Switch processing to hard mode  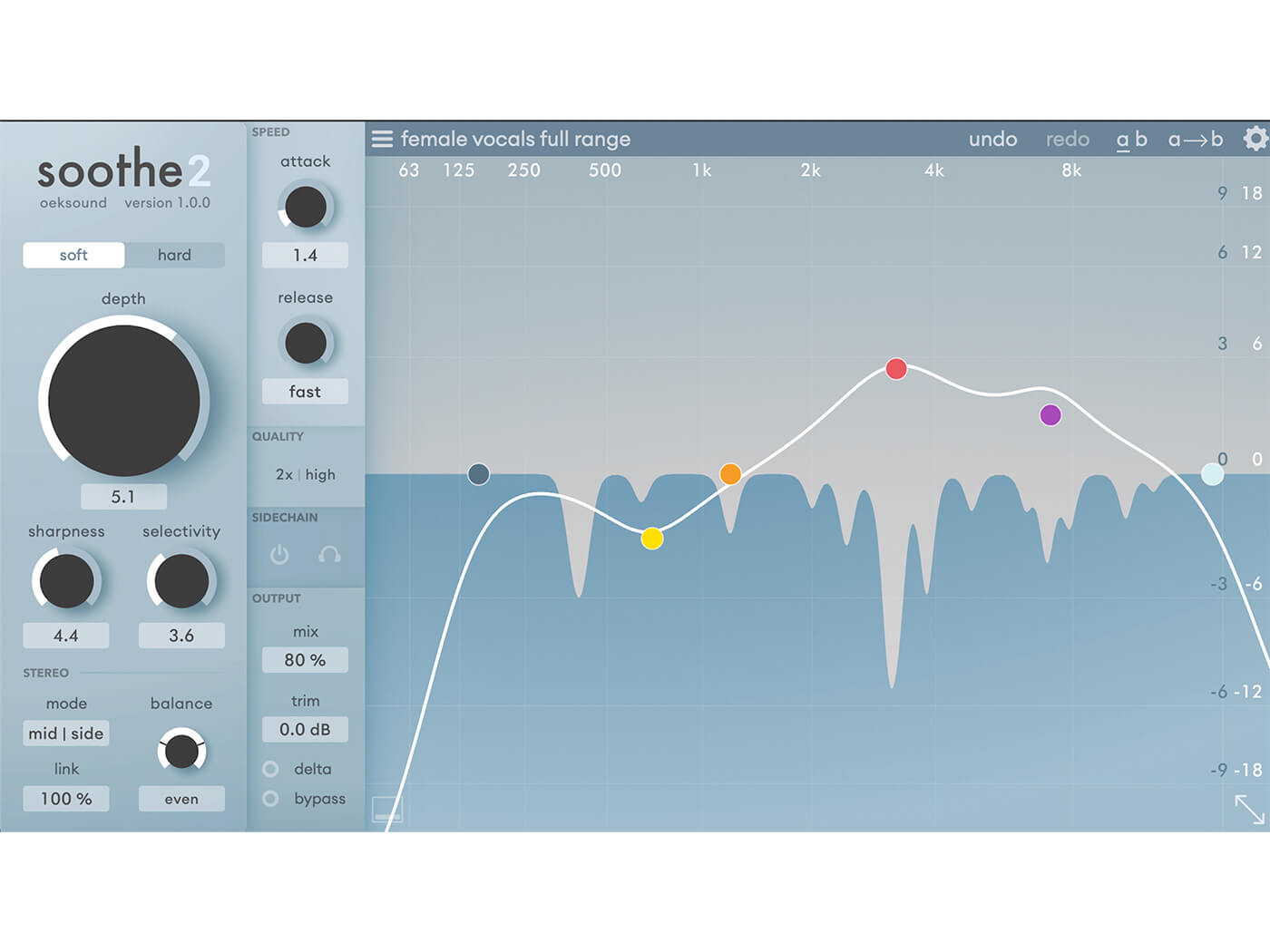[174, 255]
